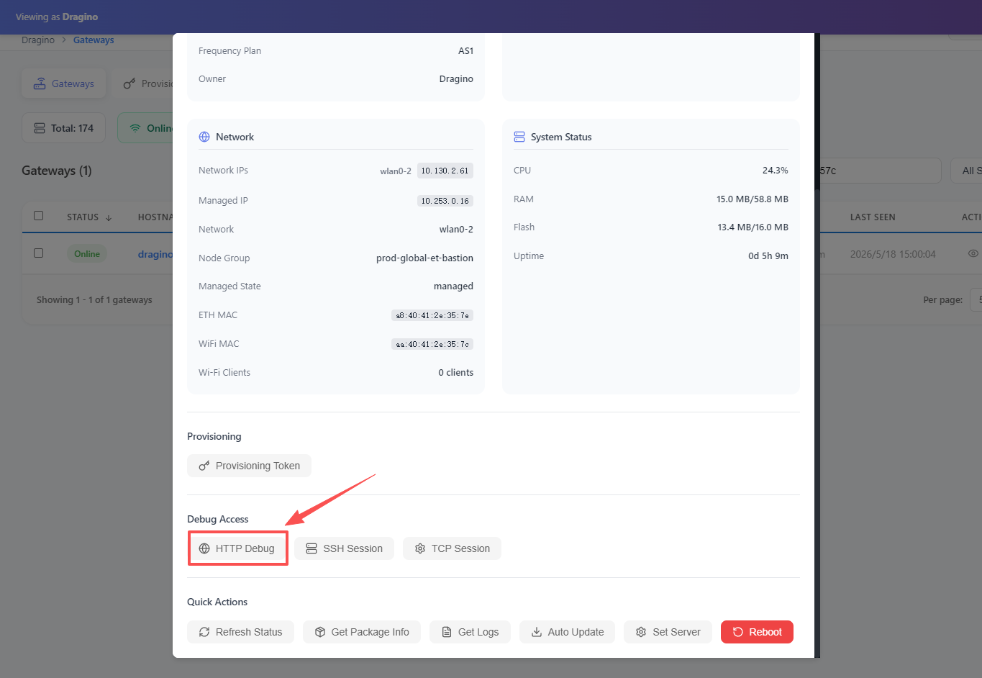Click RAM value 15.0 MB/58.8 MB
This screenshot has width=982, height=678.
752,199
